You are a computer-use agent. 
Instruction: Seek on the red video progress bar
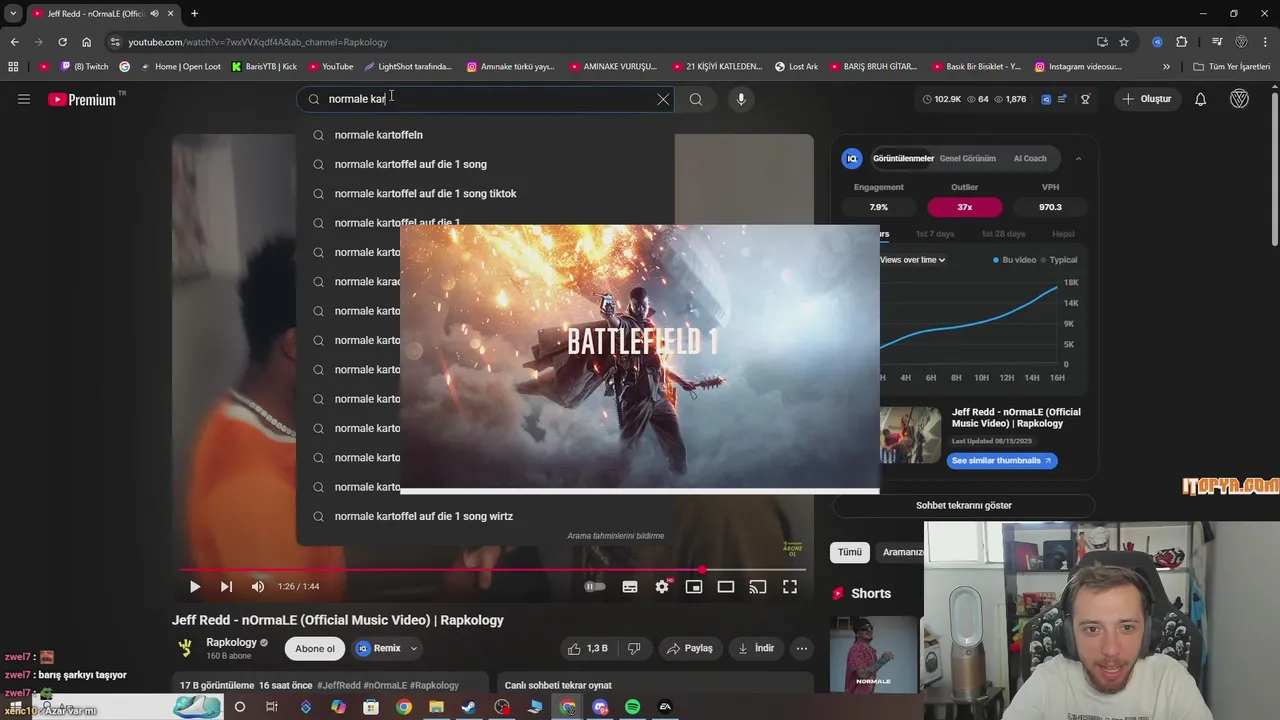point(493,570)
